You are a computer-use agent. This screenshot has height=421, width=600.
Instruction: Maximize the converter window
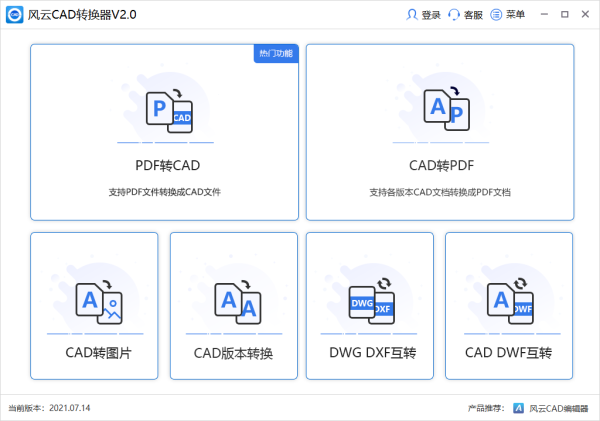point(565,15)
